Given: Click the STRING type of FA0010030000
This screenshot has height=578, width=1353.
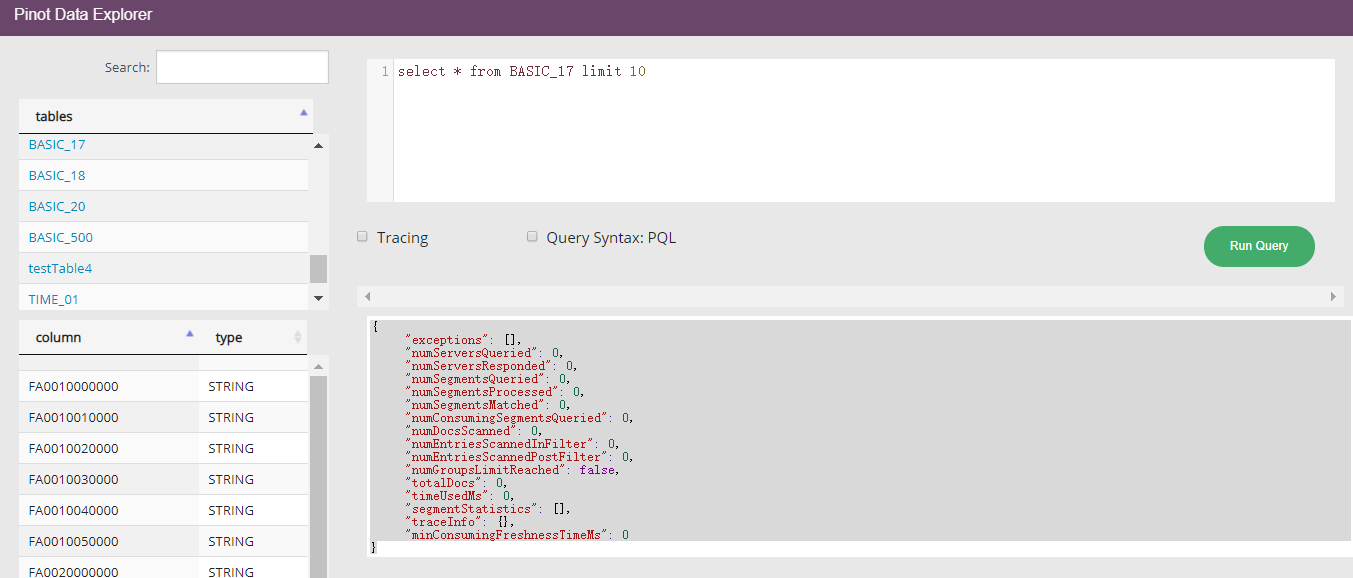Looking at the screenshot, I should pos(231,480).
